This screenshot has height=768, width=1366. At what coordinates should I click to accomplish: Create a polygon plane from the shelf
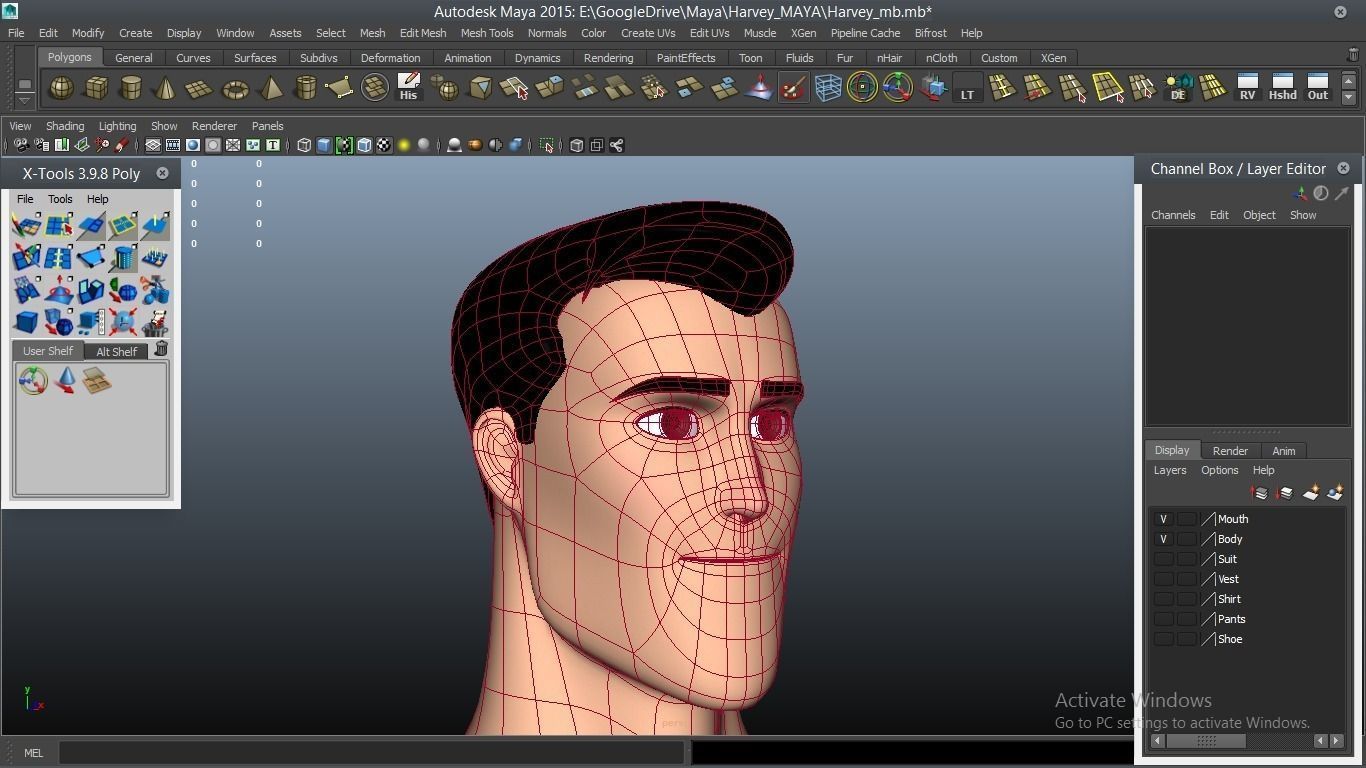pos(200,88)
